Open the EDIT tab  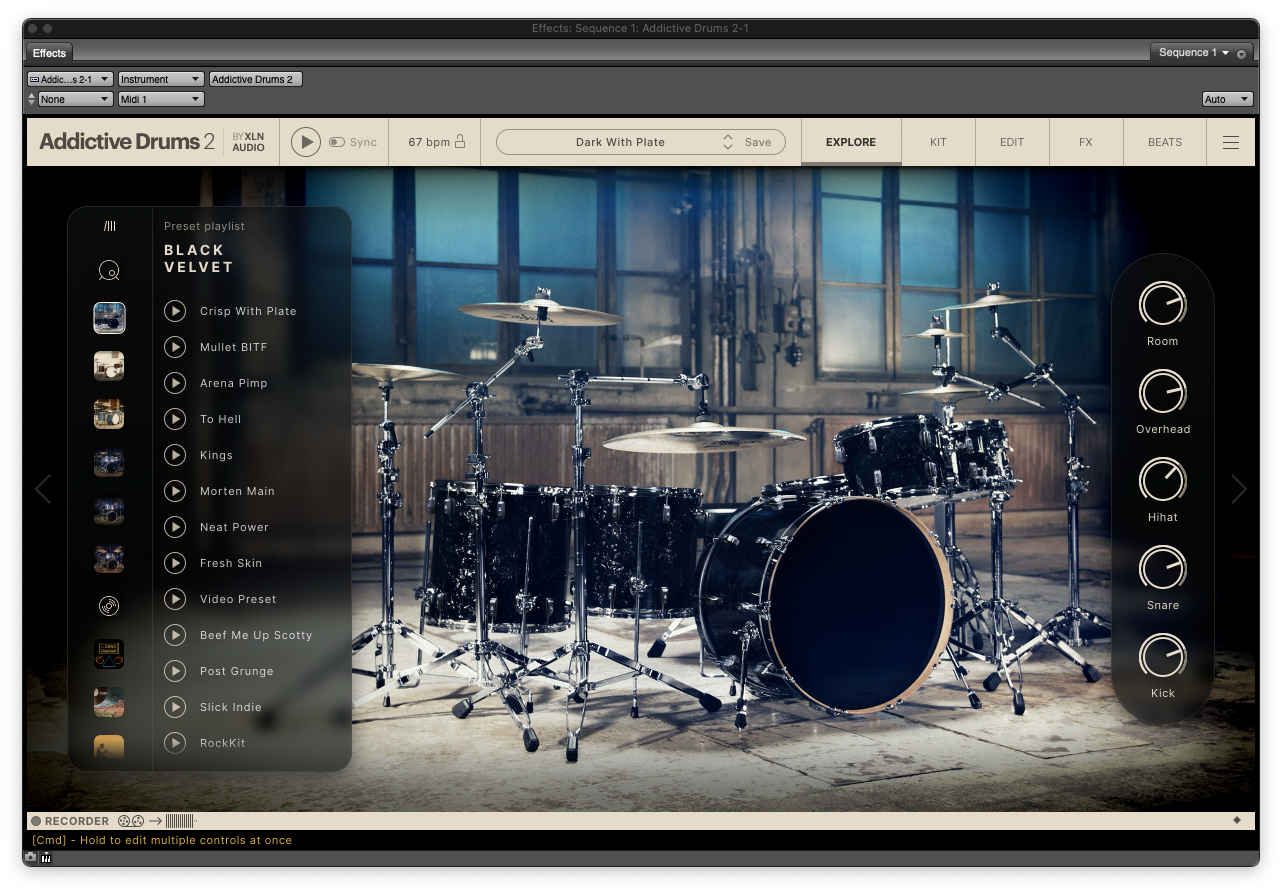(x=1012, y=142)
